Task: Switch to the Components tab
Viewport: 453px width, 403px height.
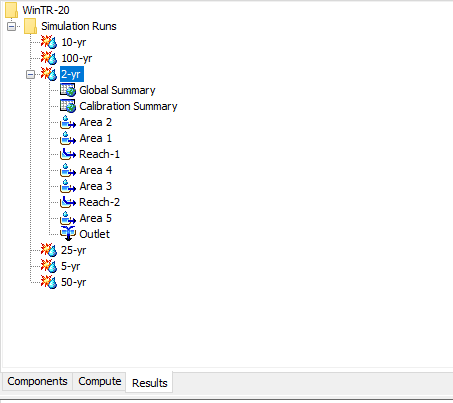Action: pyautogui.click(x=37, y=381)
